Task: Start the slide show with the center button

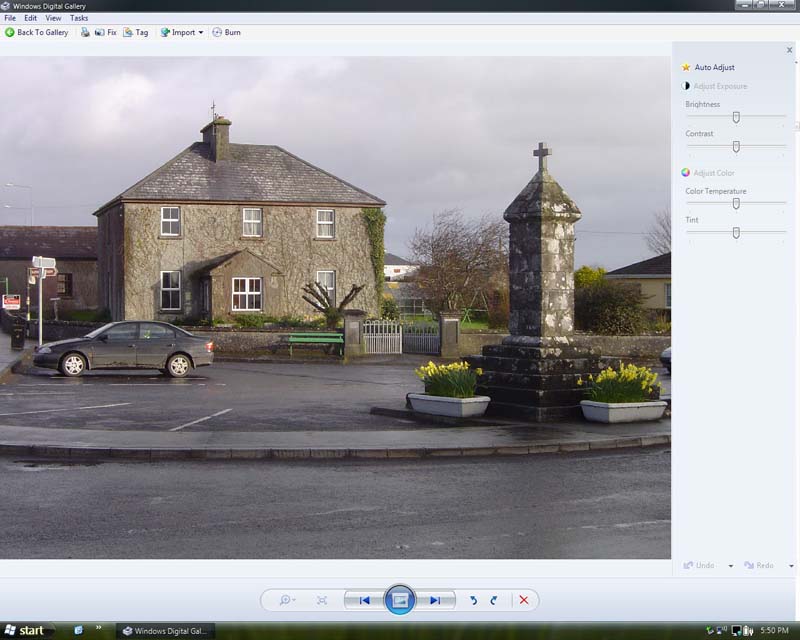Action: click(400, 600)
